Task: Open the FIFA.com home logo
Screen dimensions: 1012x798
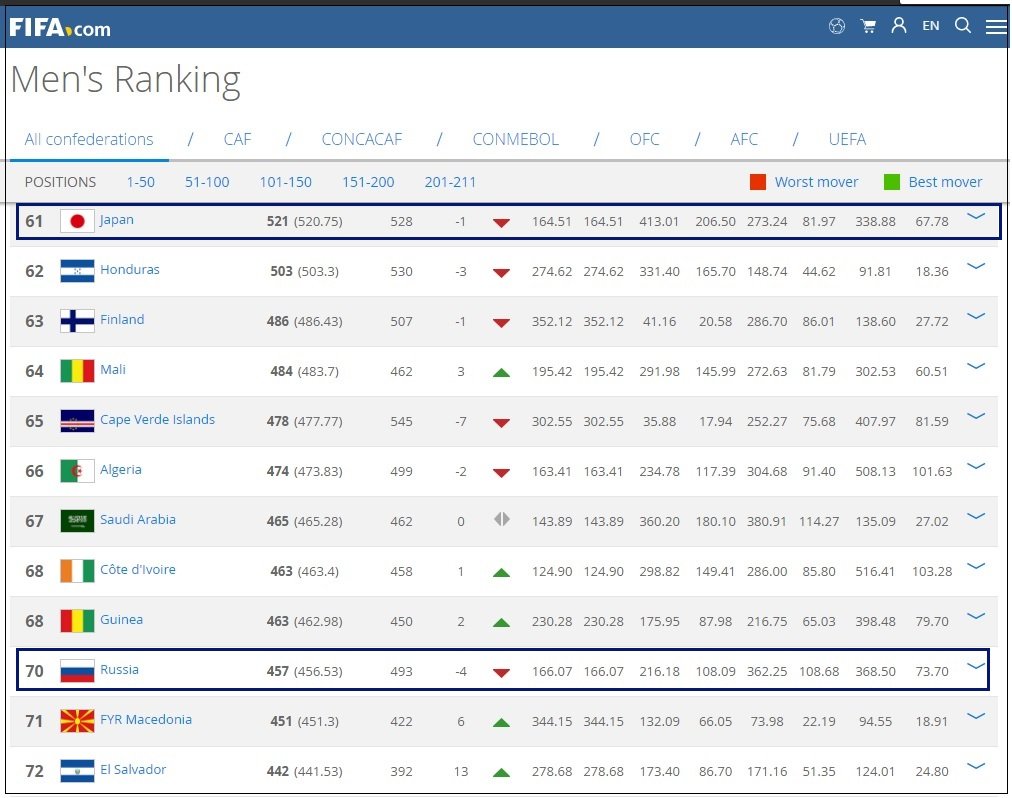Action: point(60,28)
